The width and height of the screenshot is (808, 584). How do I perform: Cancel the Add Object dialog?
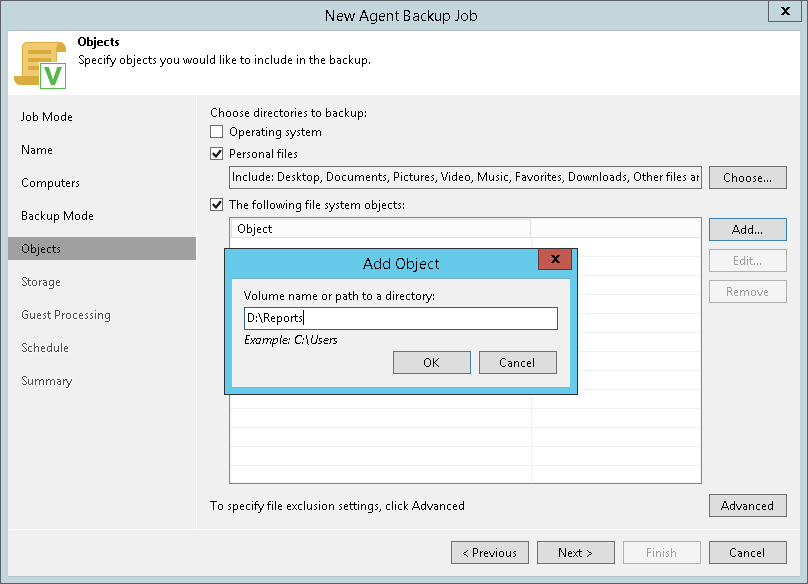(x=517, y=362)
